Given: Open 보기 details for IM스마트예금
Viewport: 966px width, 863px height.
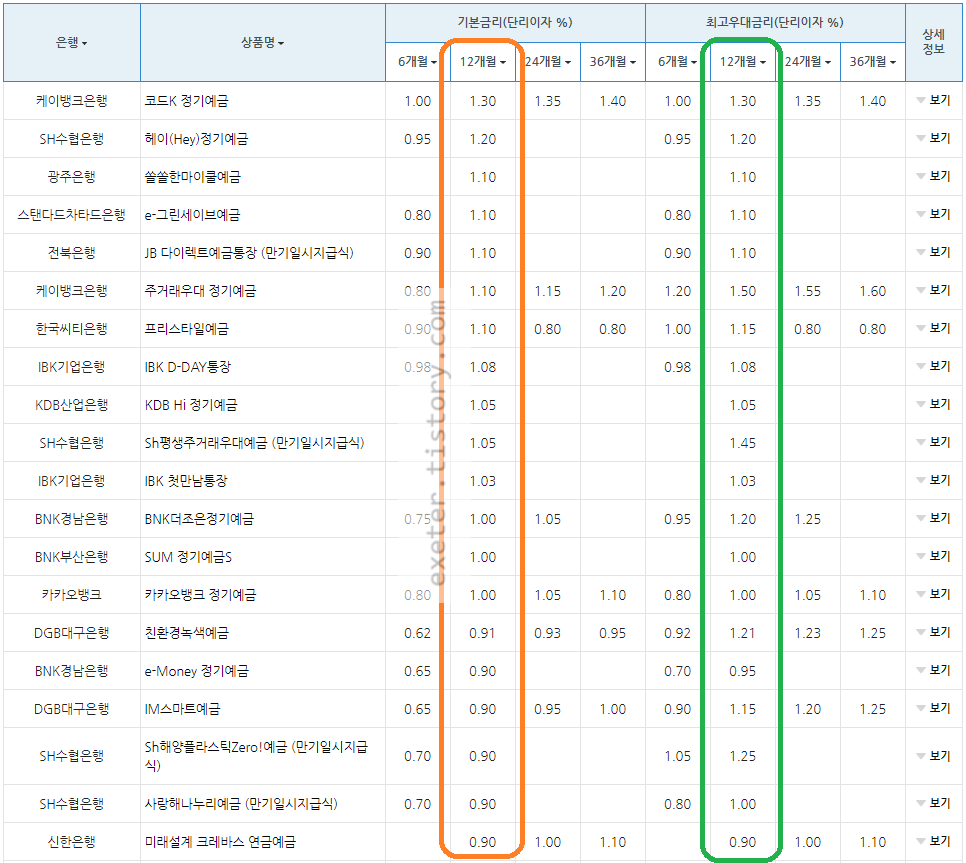Looking at the screenshot, I should [x=933, y=708].
